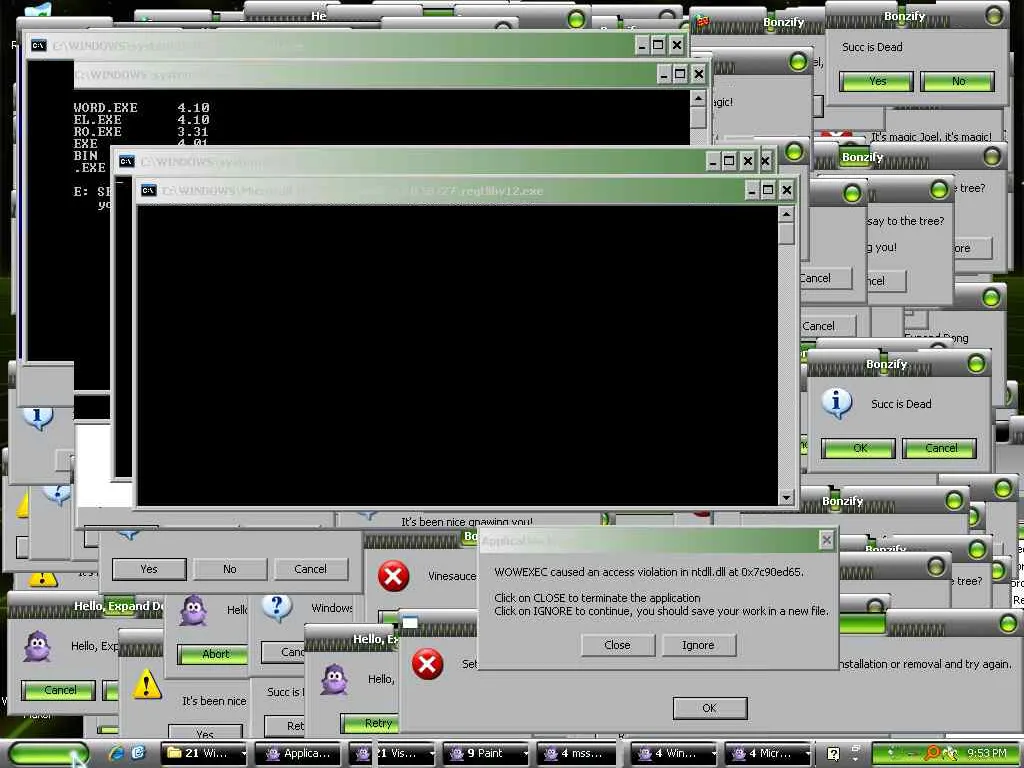Click 'It's been nice gnawing you!' text
The image size is (1024, 768).
coord(467,521)
